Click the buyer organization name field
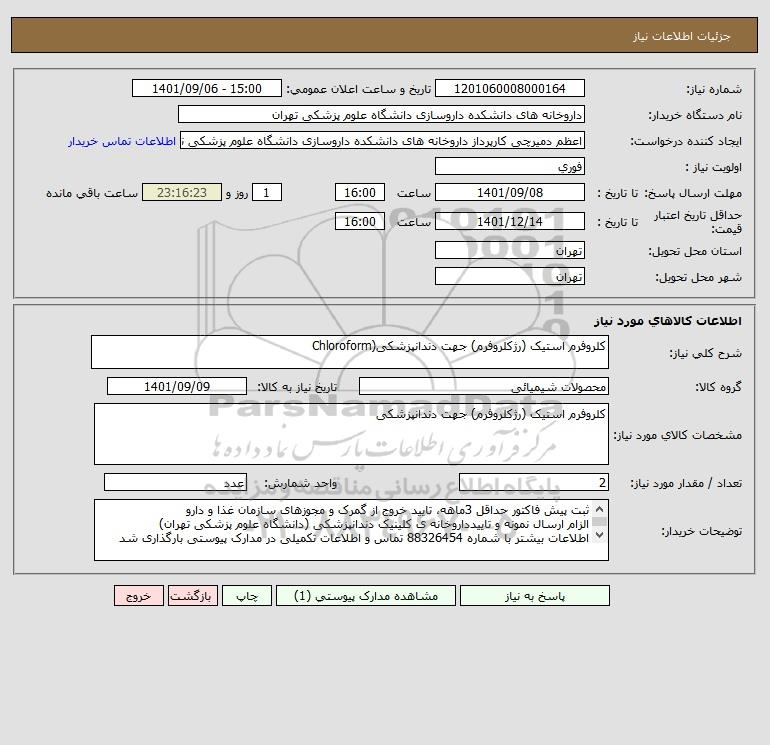 point(381,114)
